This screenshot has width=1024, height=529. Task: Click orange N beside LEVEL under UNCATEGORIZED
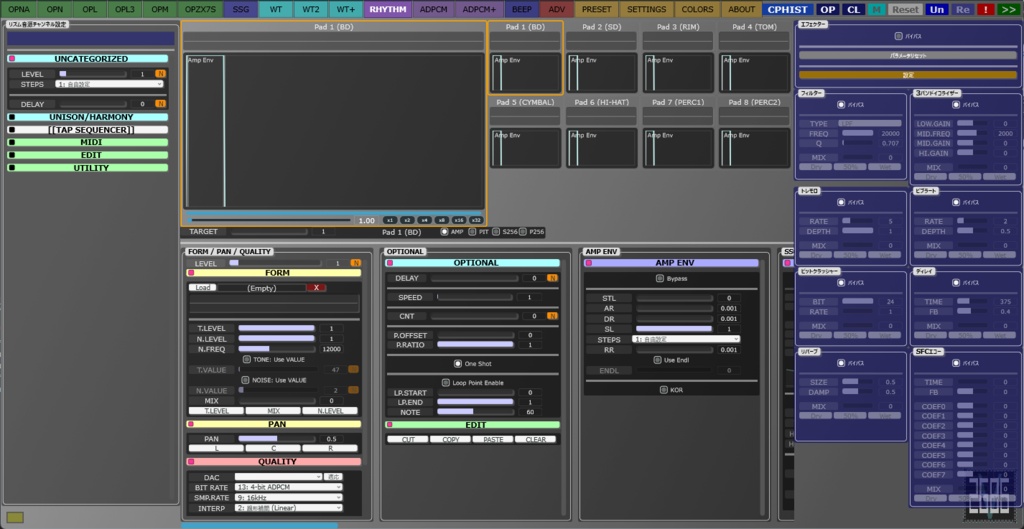(160, 74)
